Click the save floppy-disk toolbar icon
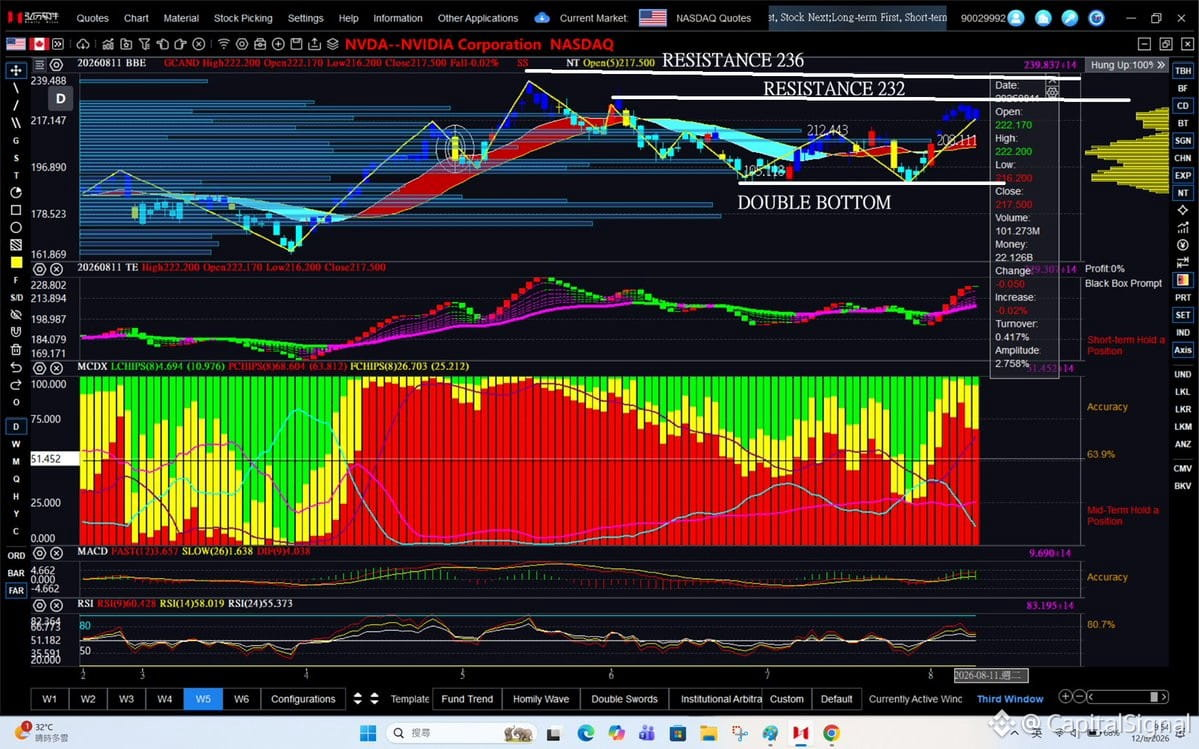The width and height of the screenshot is (1199, 749). 296,44
